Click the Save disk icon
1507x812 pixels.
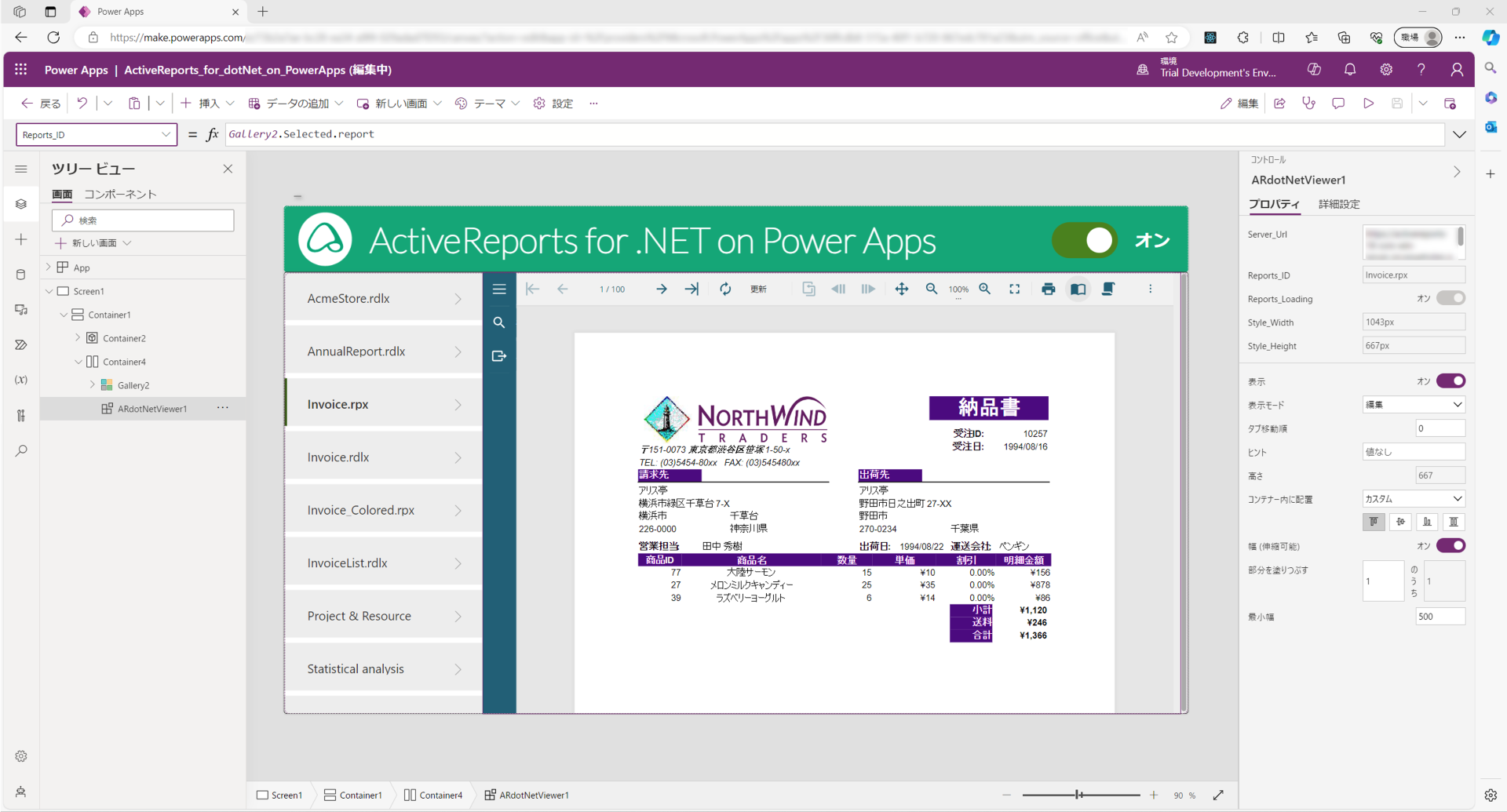click(x=1397, y=103)
